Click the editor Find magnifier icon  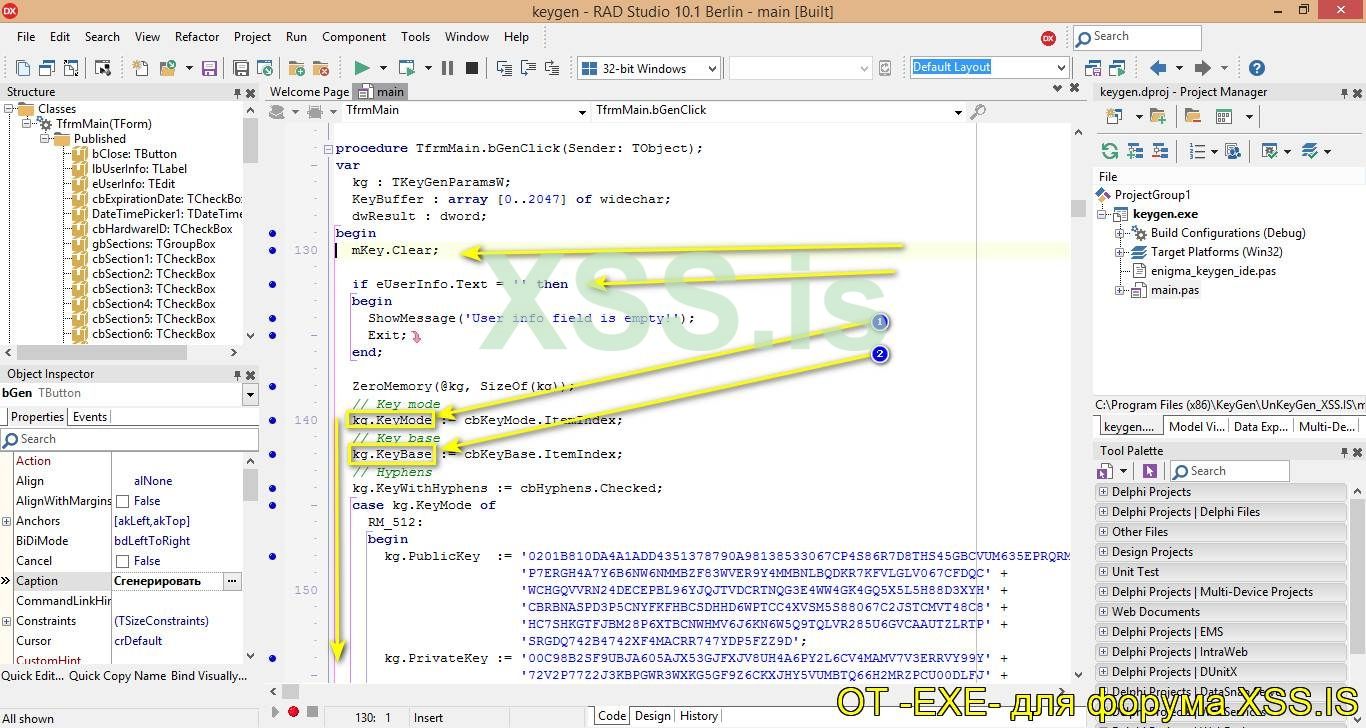pos(978,111)
